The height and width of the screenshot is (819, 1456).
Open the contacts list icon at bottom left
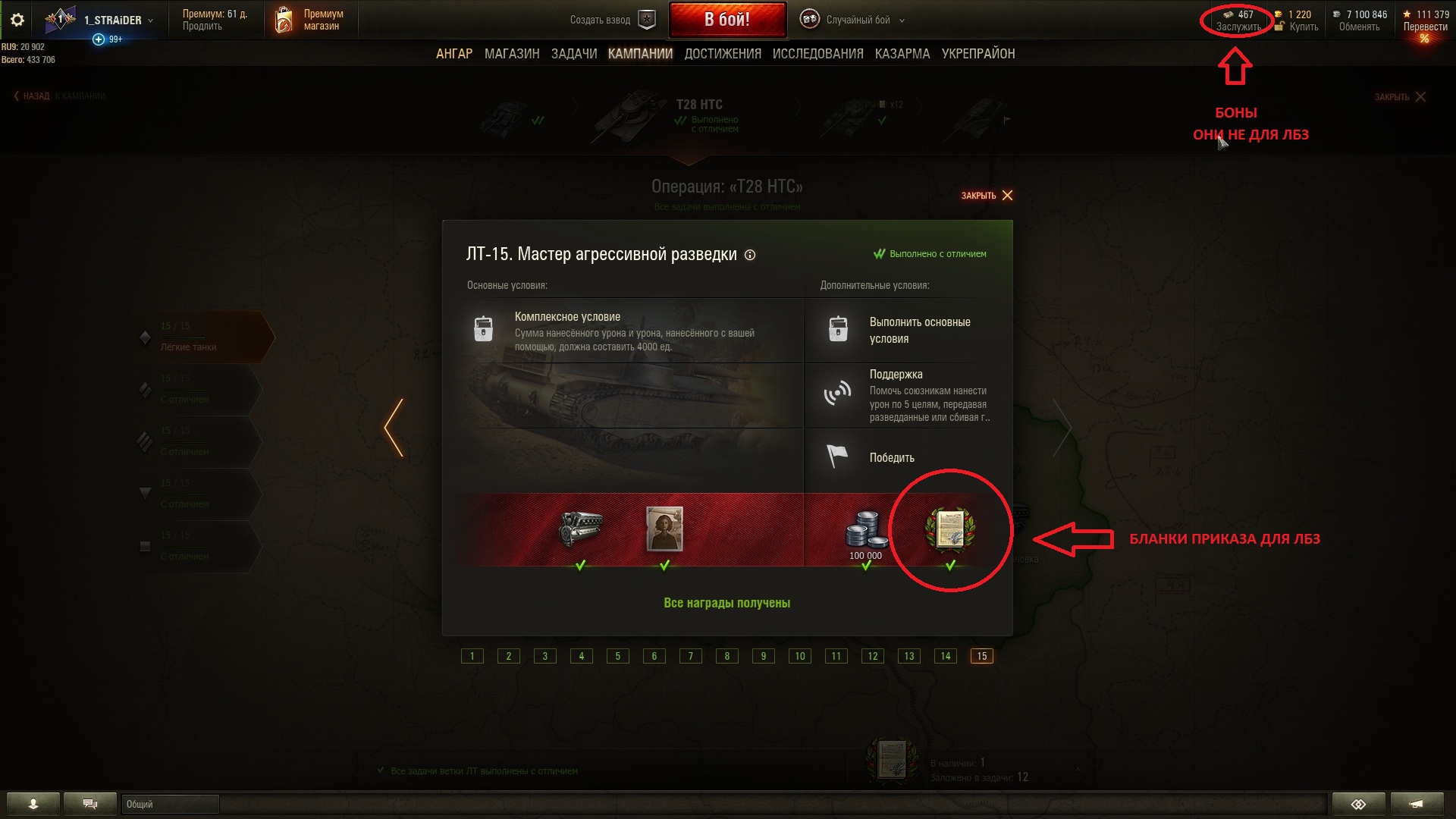[33, 804]
